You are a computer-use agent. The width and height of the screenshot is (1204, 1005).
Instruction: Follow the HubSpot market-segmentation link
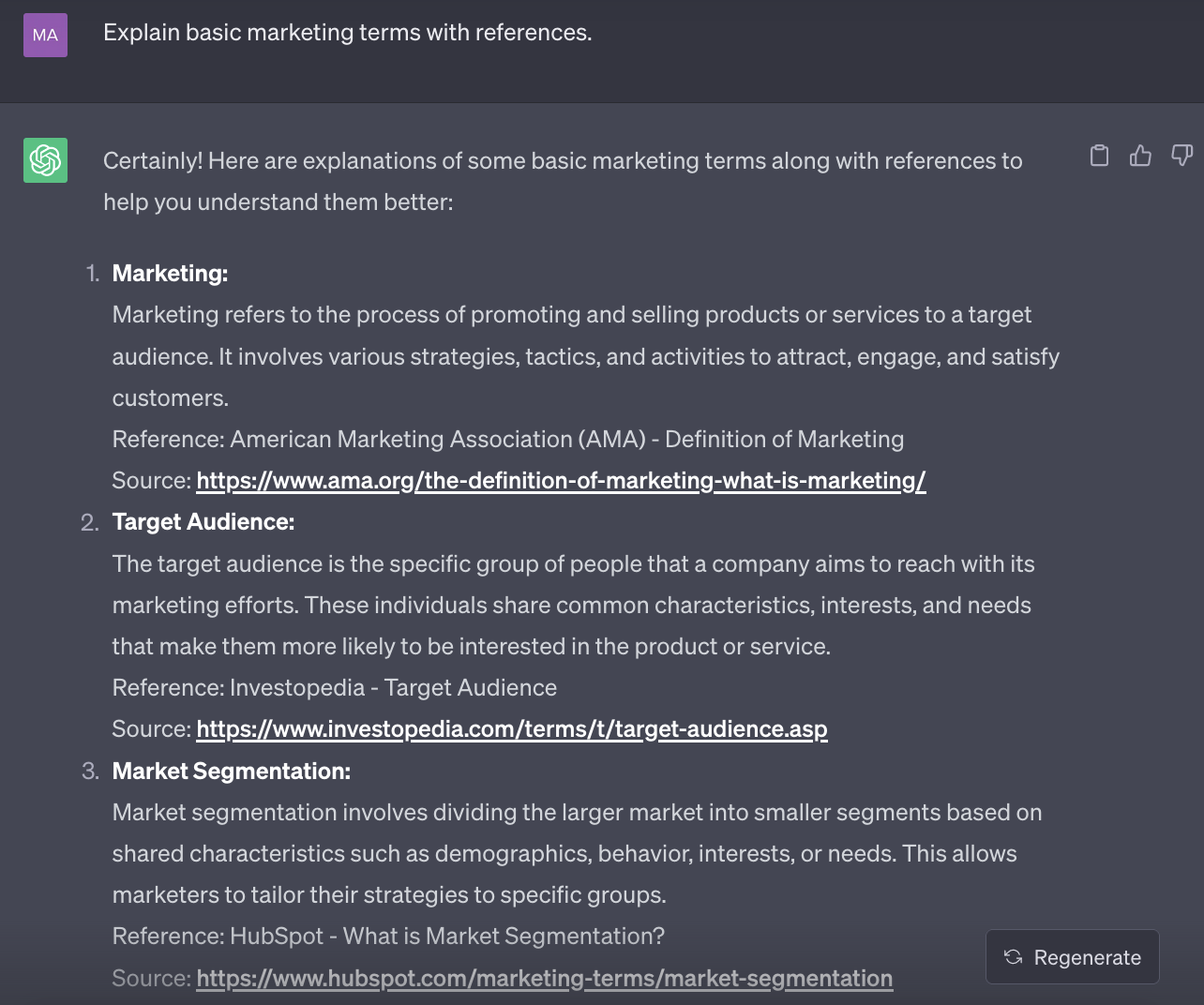tap(544, 979)
